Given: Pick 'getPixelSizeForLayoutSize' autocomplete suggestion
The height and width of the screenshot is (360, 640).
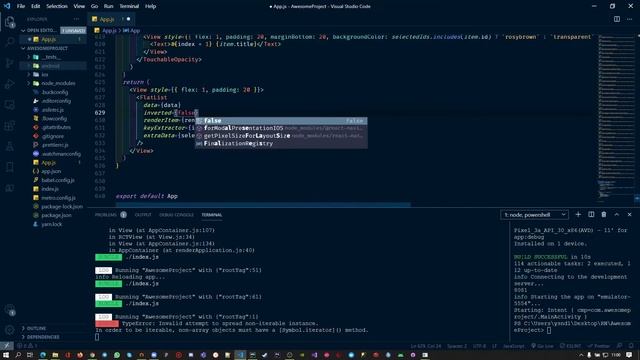Looking at the screenshot, I should pos(281,136).
